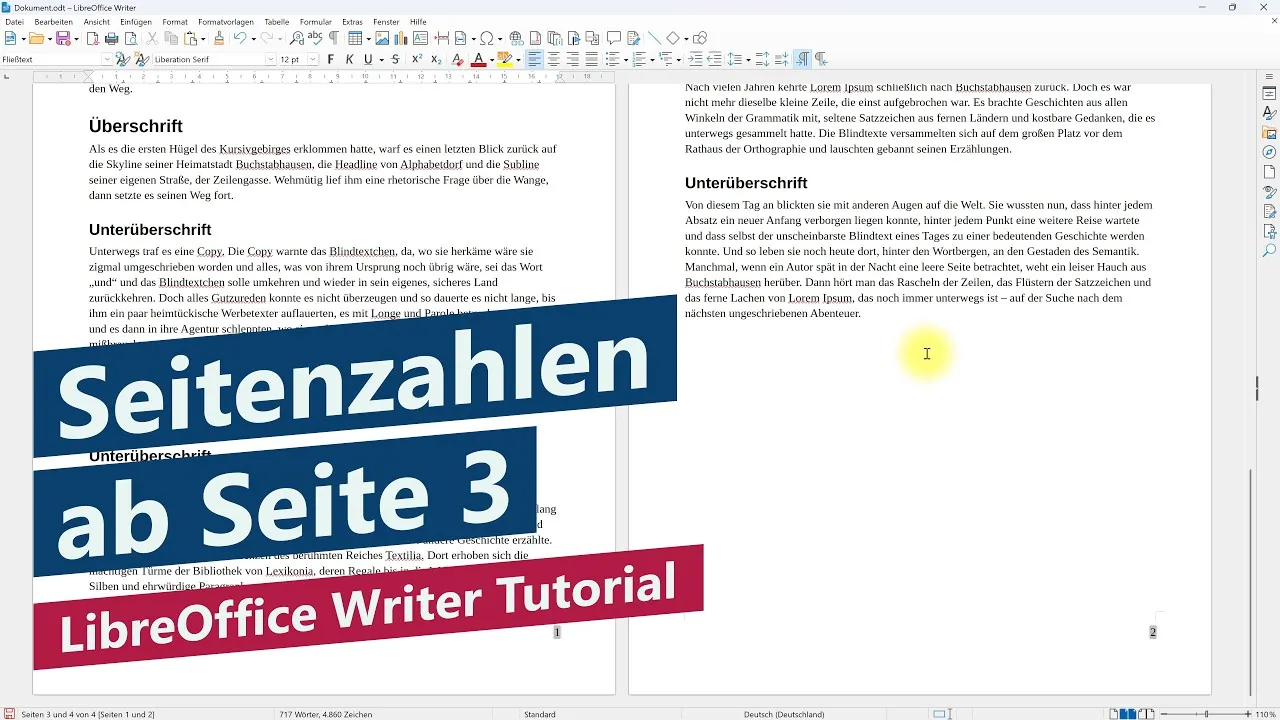Justify paragraph alignment
Screen dimensions: 1280x720
(591, 59)
